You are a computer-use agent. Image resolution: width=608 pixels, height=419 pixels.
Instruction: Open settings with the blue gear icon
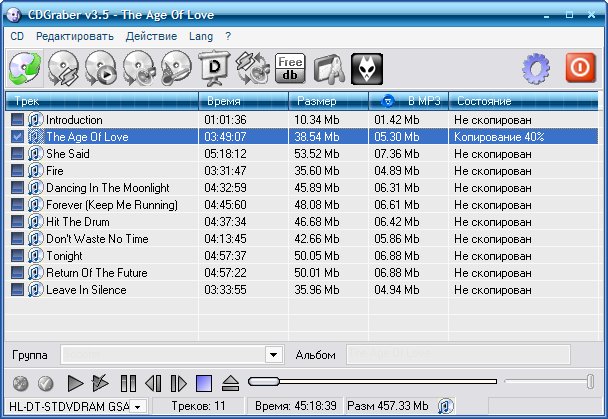click(537, 67)
